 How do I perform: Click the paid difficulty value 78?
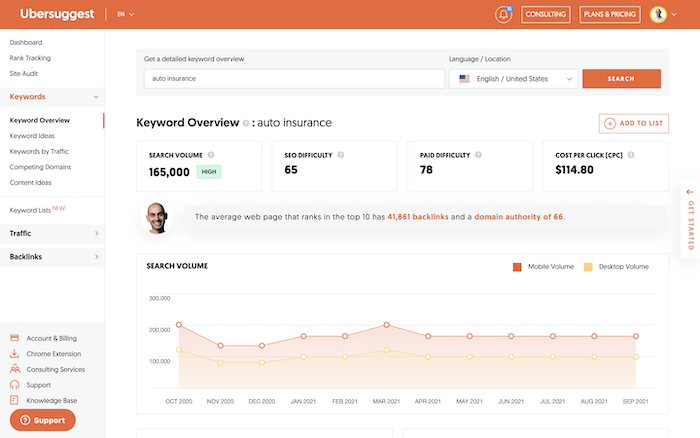pos(426,170)
